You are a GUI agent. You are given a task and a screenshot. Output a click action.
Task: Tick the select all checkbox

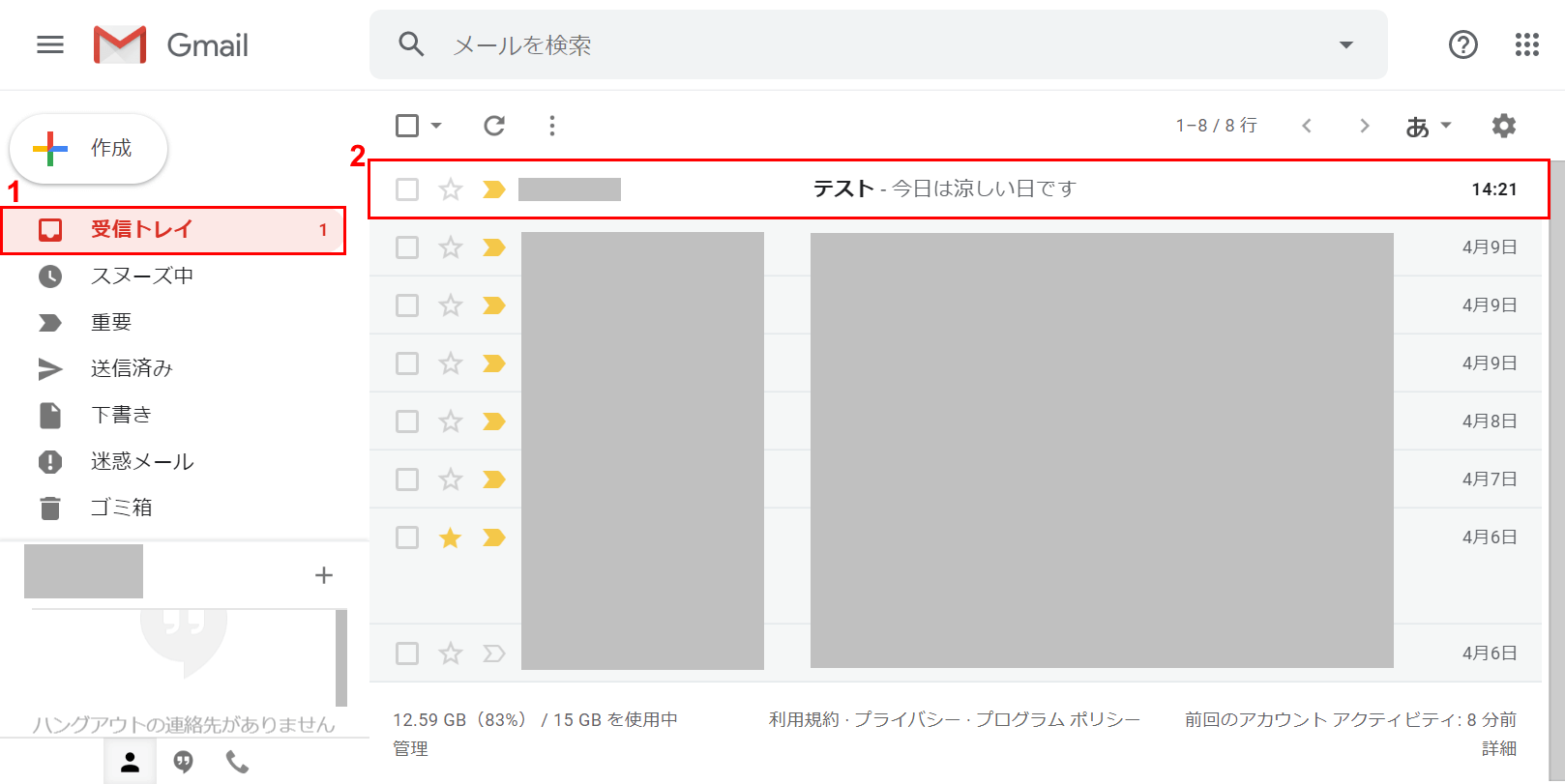[407, 126]
